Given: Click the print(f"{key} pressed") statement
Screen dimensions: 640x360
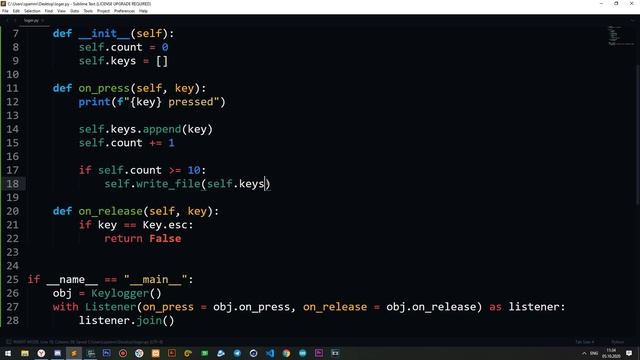Looking at the screenshot, I should (x=152, y=102).
